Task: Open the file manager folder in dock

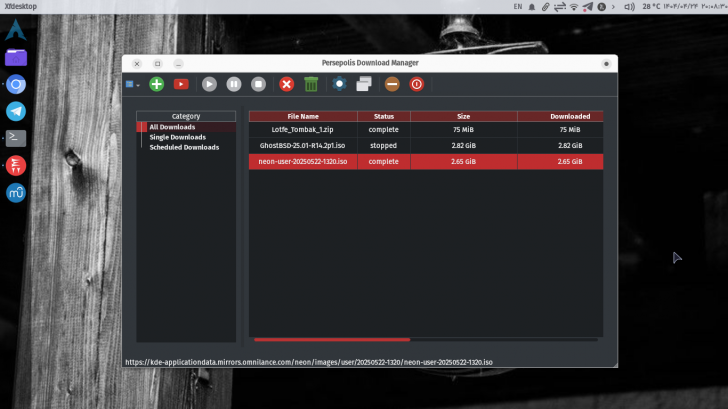Action: click(16, 58)
